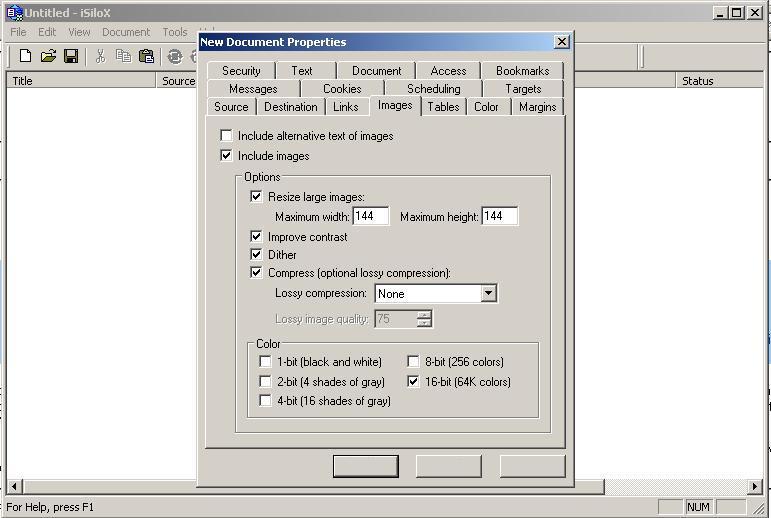Create a new document from toolbar
Screen dimensions: 771x518
tap(25, 56)
